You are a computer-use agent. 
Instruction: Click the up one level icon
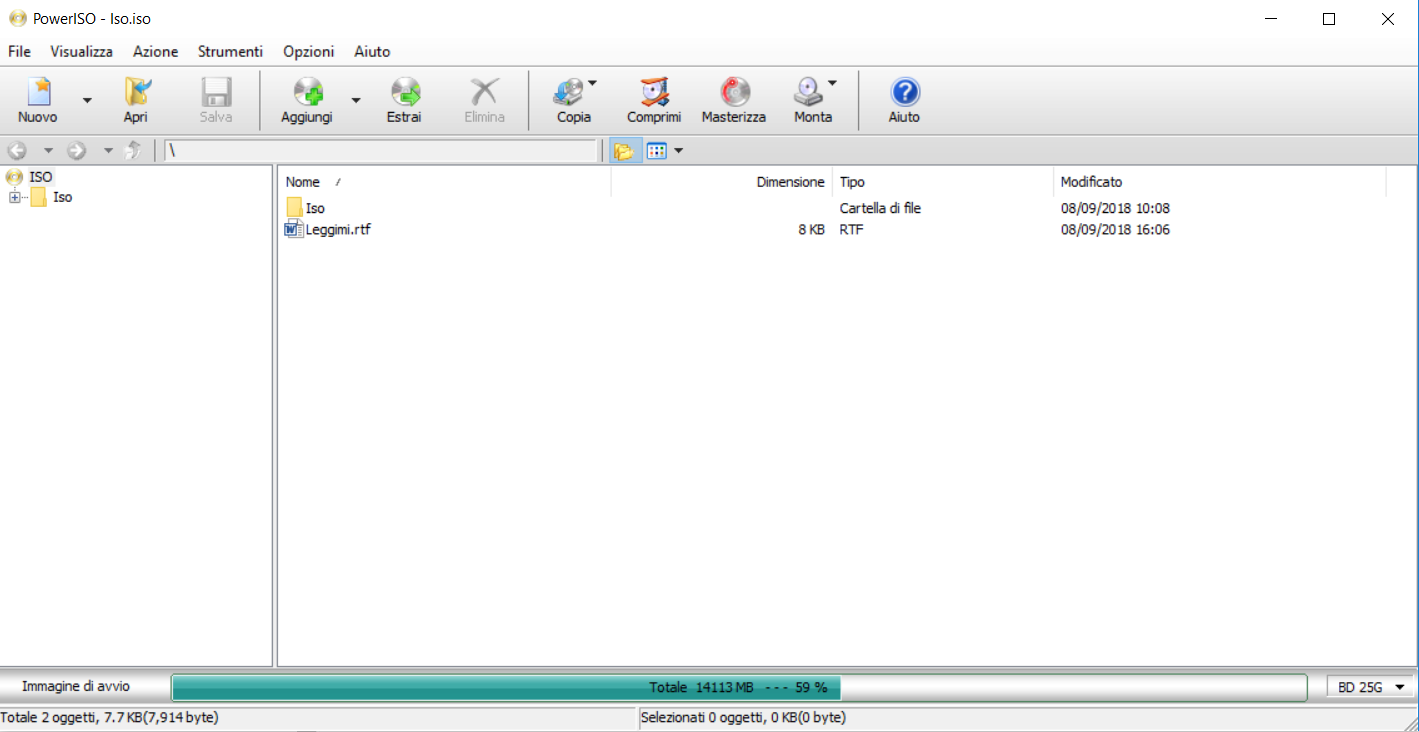coord(132,151)
